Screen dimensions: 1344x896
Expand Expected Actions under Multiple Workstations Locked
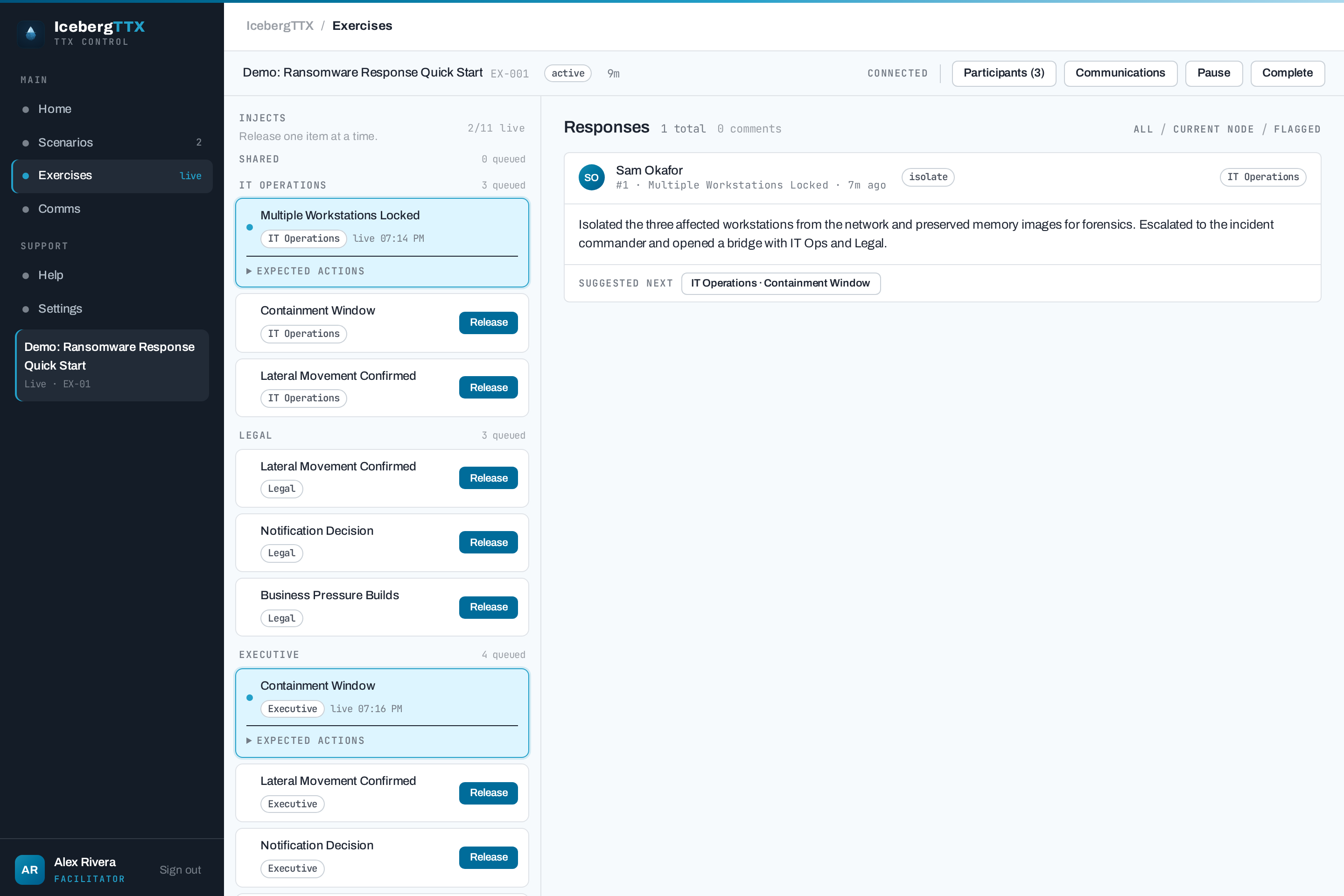306,271
